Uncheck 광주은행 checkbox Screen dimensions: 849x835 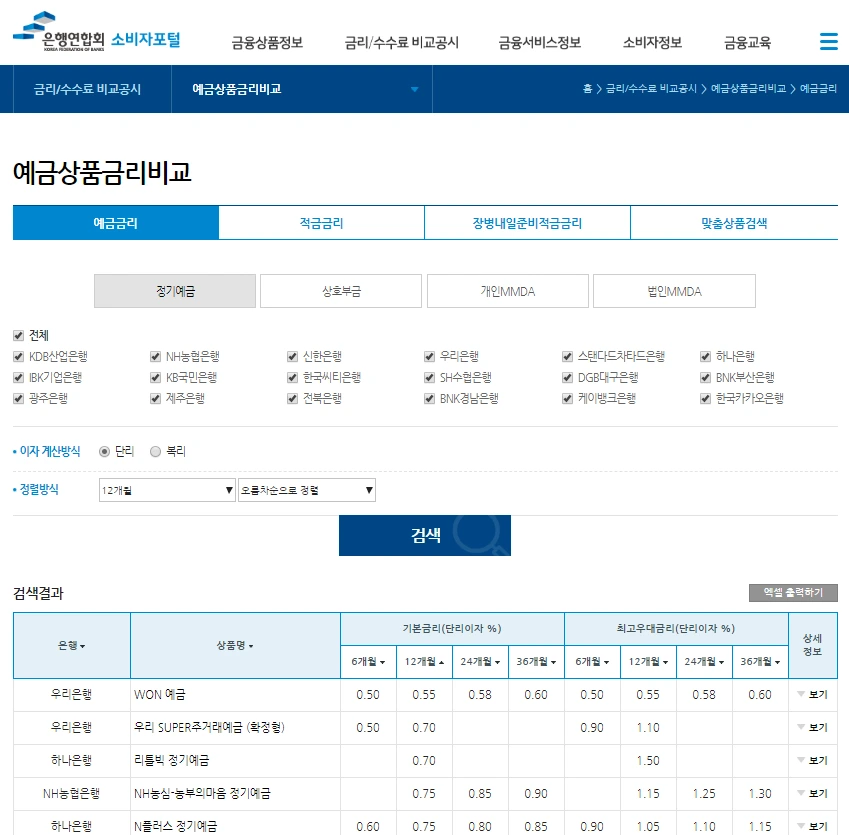(18, 399)
